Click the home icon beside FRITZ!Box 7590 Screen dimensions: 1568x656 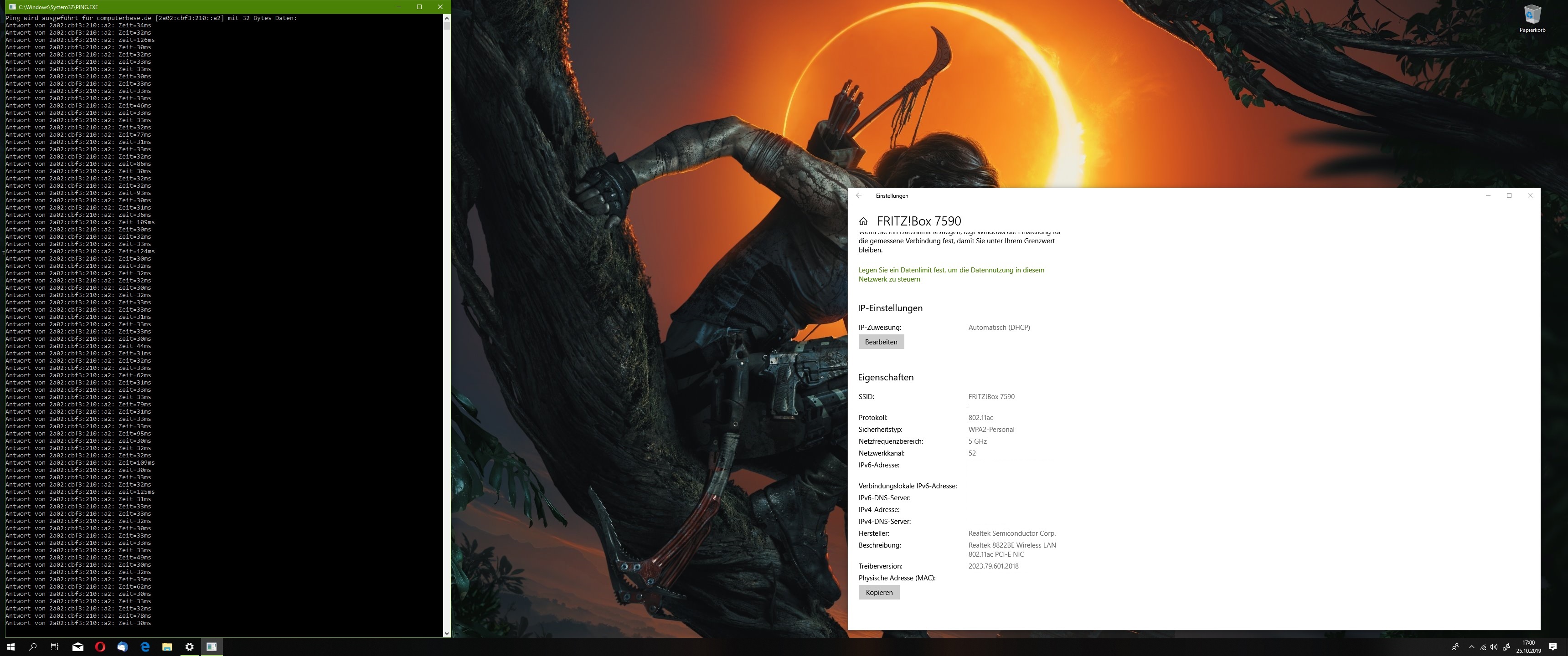(863, 221)
